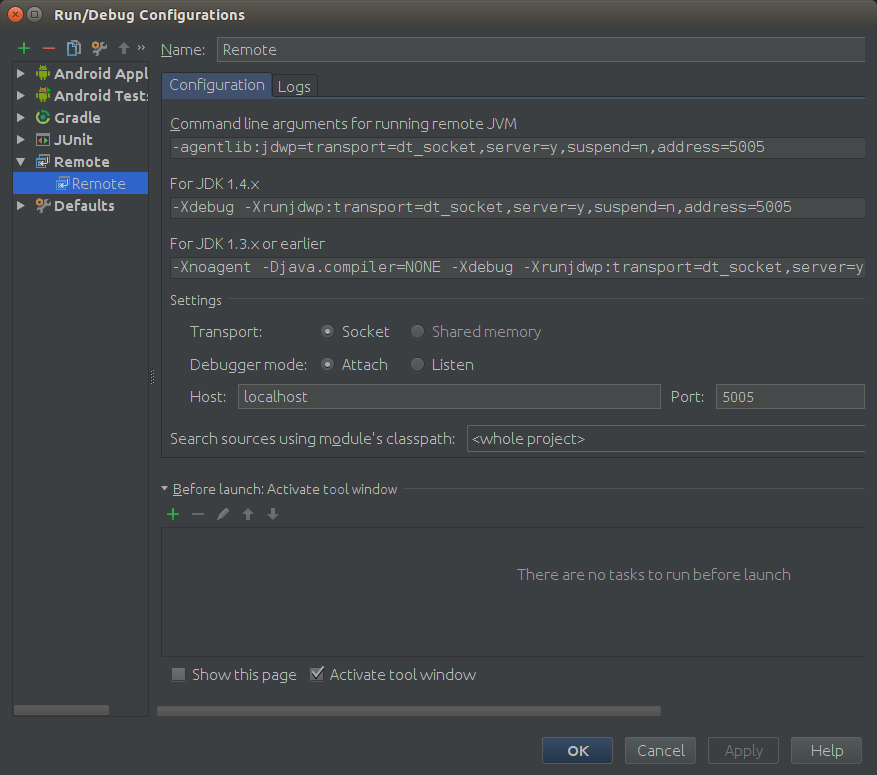Image resolution: width=877 pixels, height=775 pixels.
Task: Copy the Remote configuration
Action: click(71, 47)
